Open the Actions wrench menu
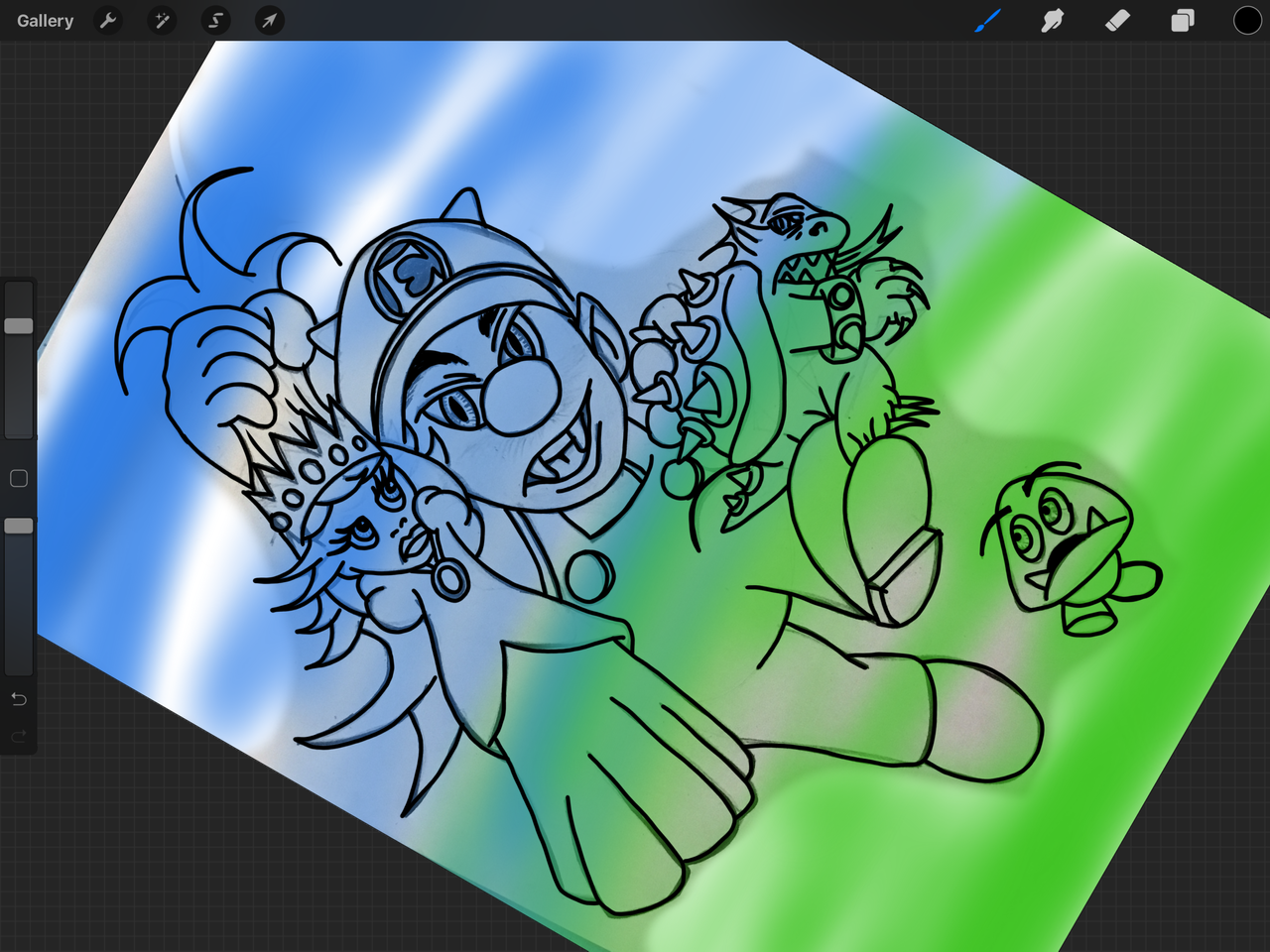The image size is (1270, 952). pos(108,20)
